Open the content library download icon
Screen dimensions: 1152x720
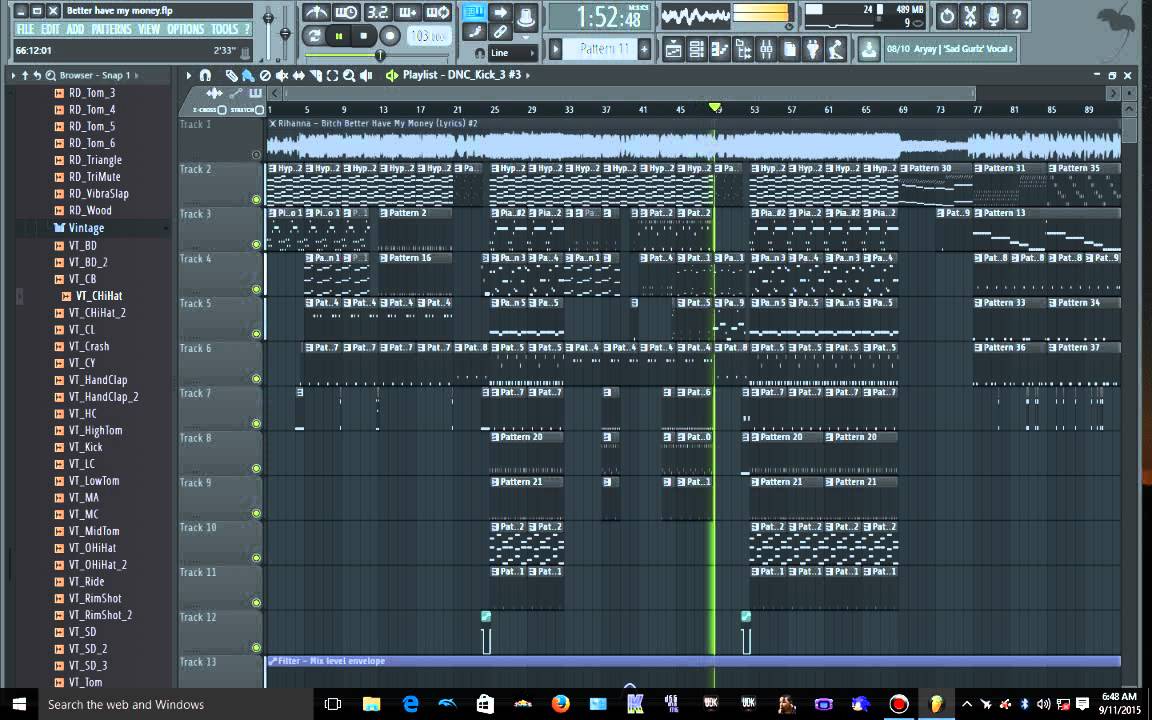[x=868, y=49]
